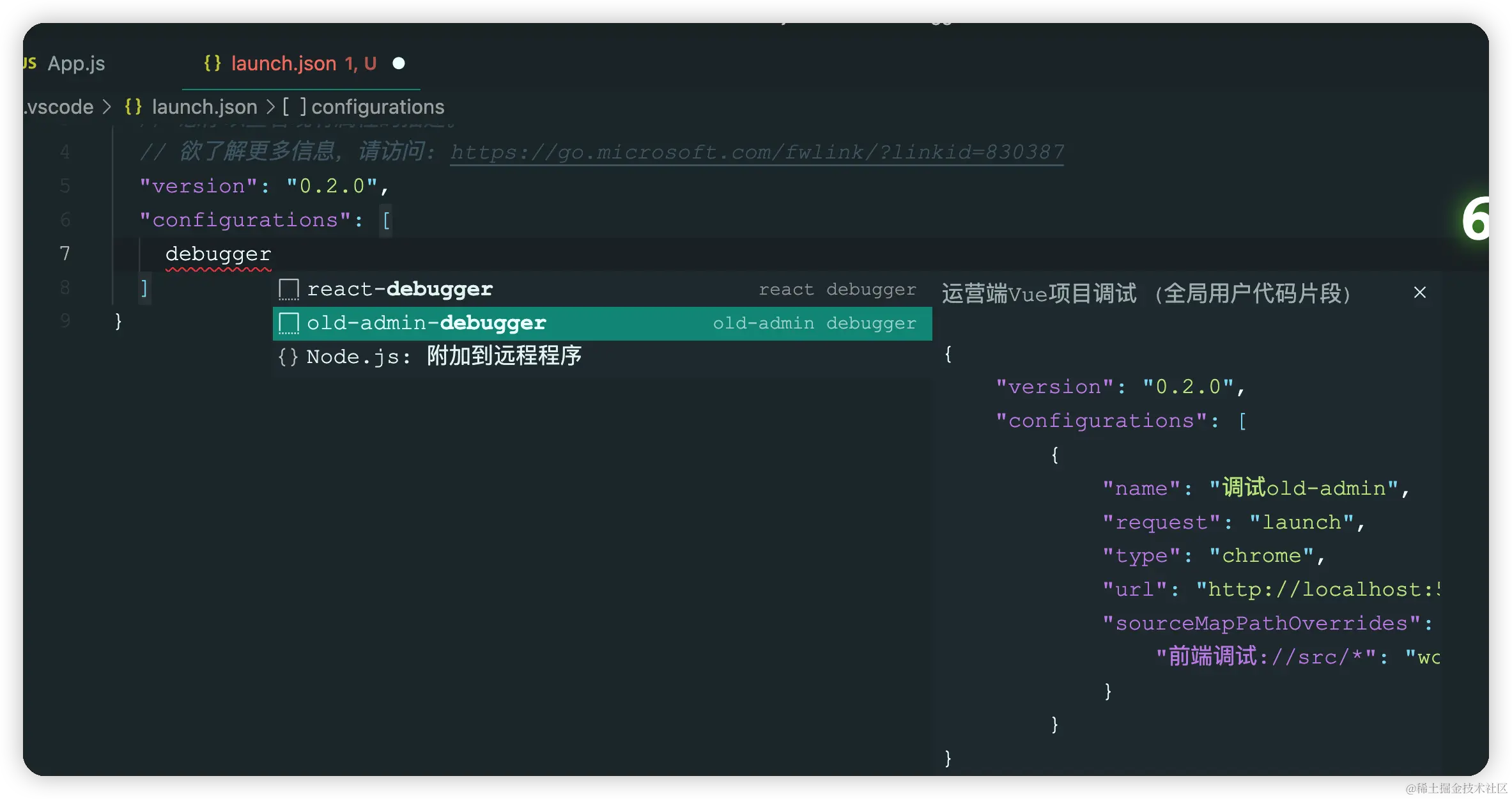Click the JS file icon on App.js tab
Screen dimensions: 1512x799
(x=29, y=63)
